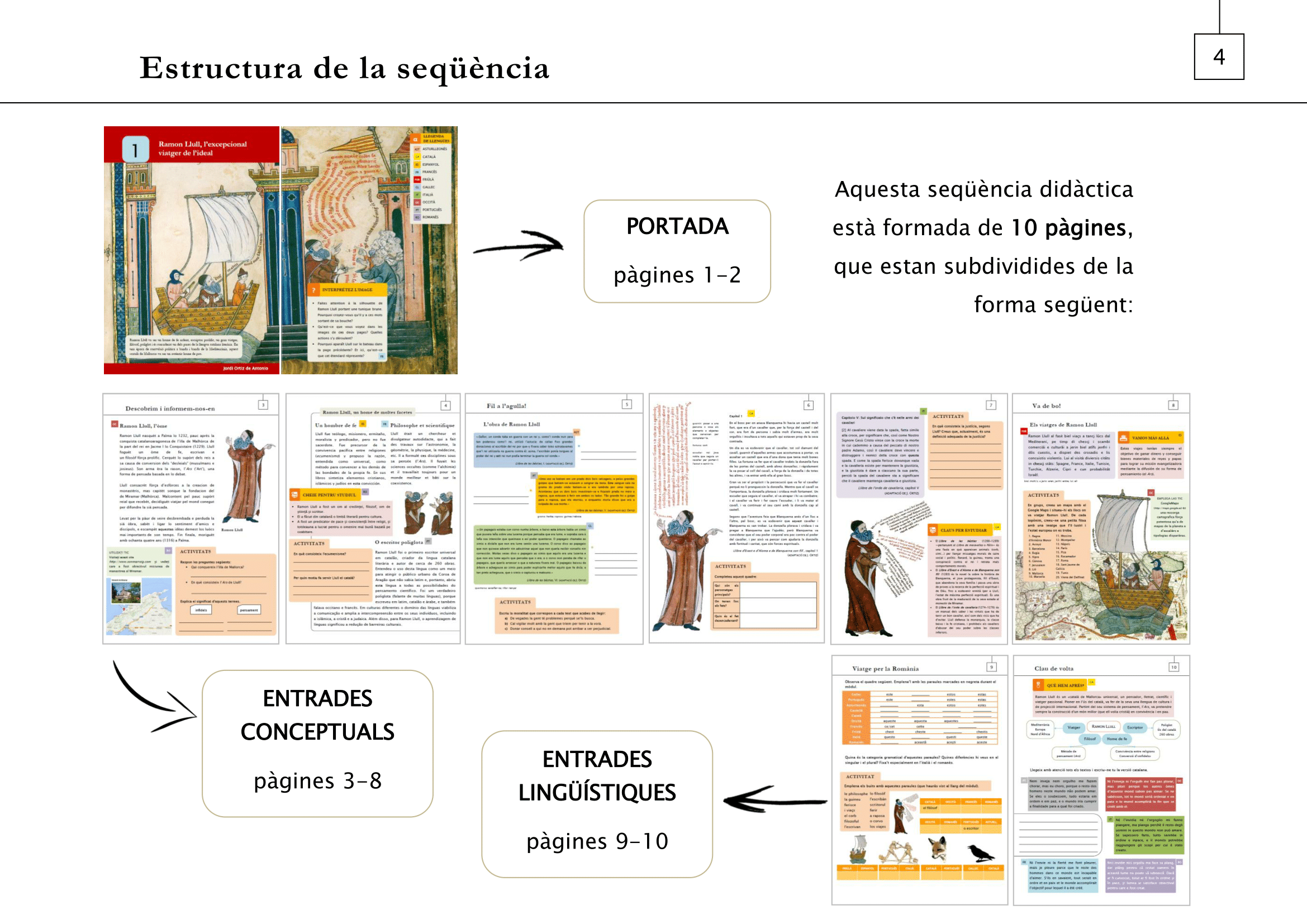The image size is (1307, 924).
Task: Click the 'Llegenda de llengües' legend on cover
Action: (x=432, y=178)
